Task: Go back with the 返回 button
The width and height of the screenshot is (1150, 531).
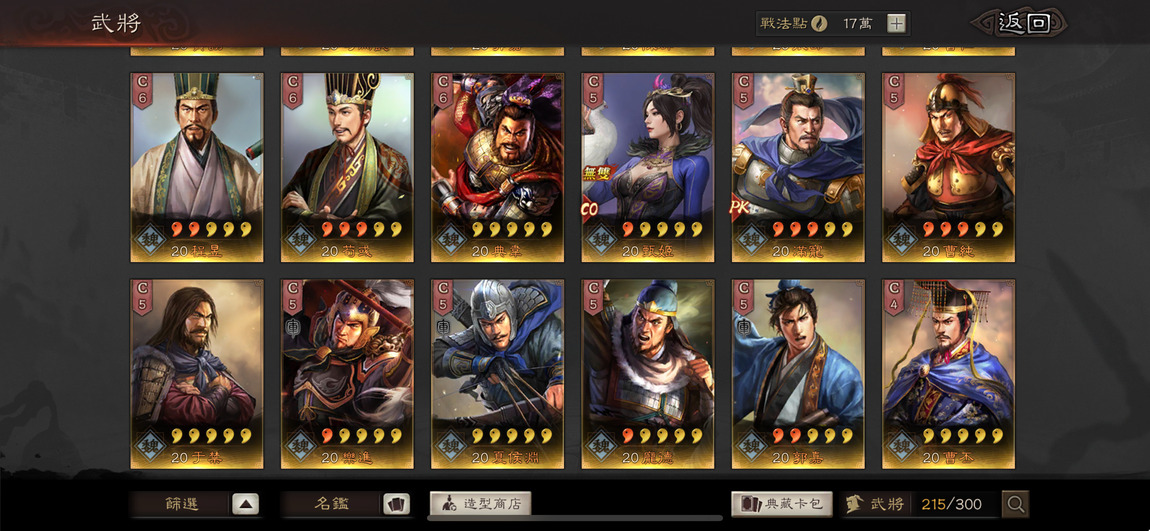Action: pyautogui.click(x=1022, y=23)
